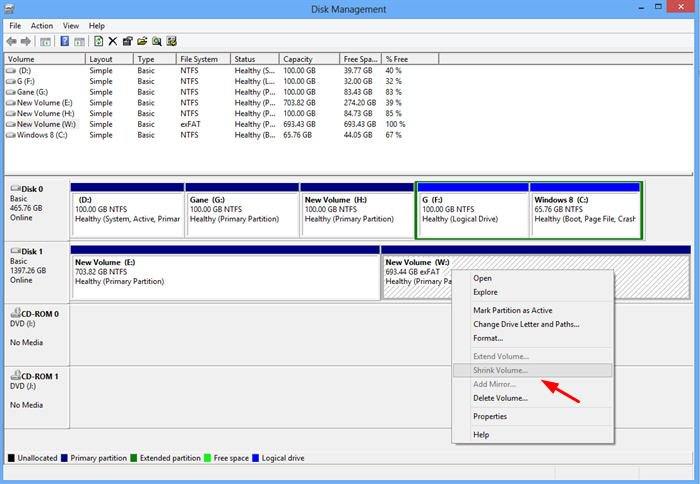Click the 1397.26 GB label under Disk 1
Screen dimensions: 700x484
coord(28,271)
